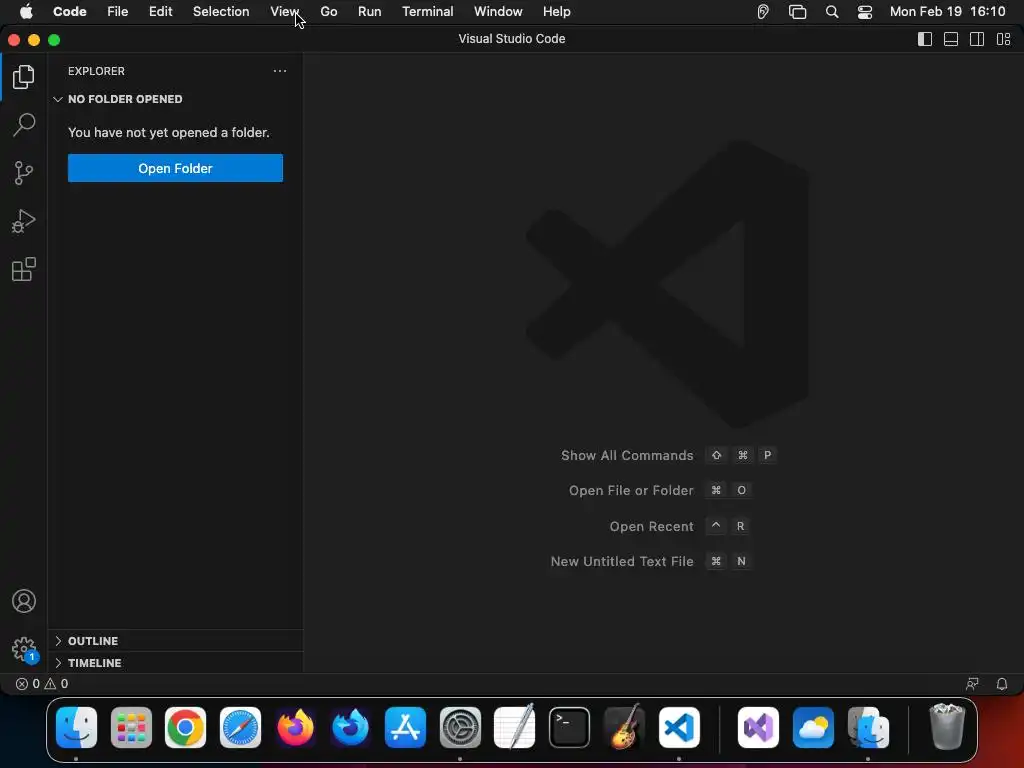Click Visual Studio Code in the Dock
Screen dimensions: 1024x768
click(x=679, y=728)
